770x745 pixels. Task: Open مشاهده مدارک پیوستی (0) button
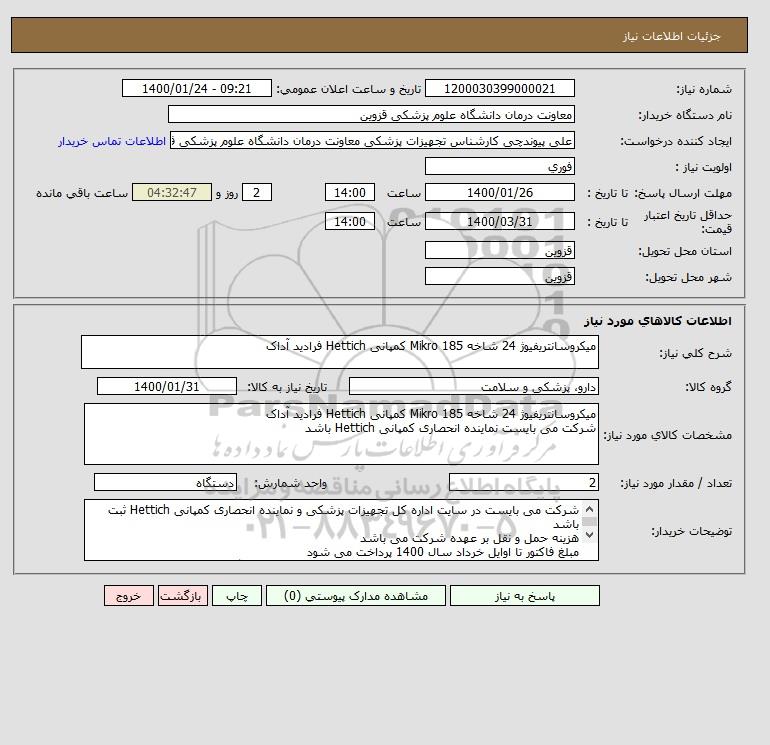(x=356, y=596)
